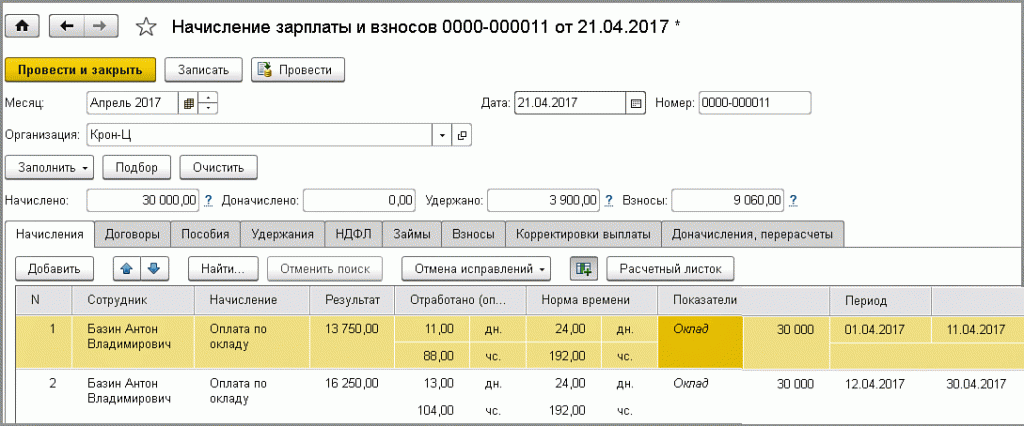Navigate forward with the right arrow
Image resolution: width=1024 pixels, height=426 pixels.
(100, 26)
